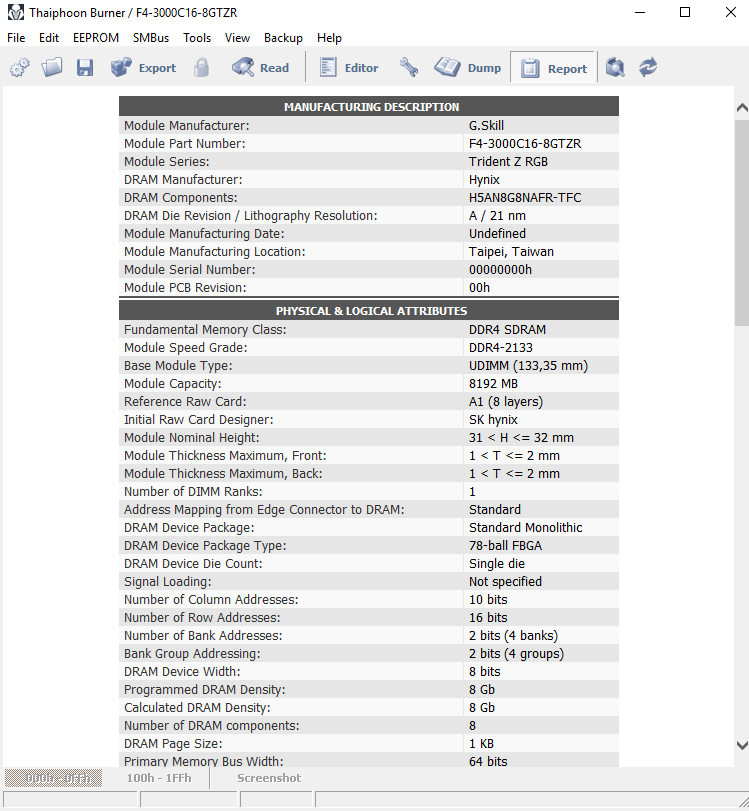Click the F4-3000C16-8GTZR part number value
Screen dimensions: 749x811
click(x=525, y=143)
